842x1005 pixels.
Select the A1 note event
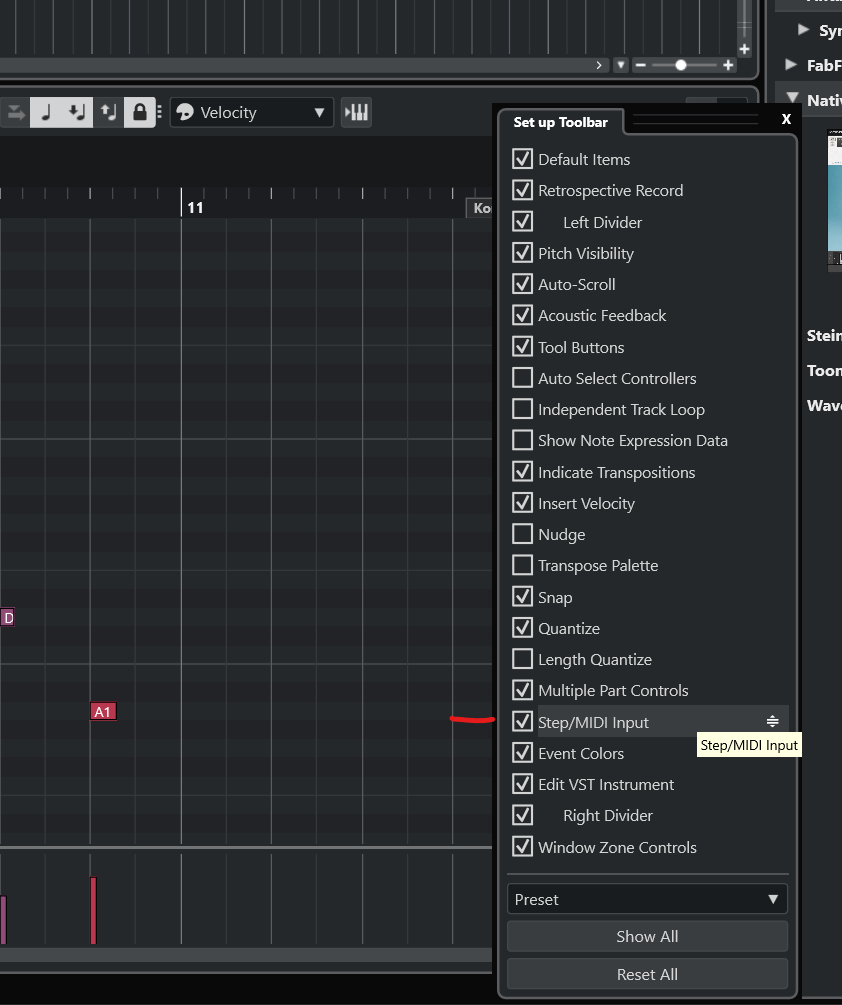(x=103, y=712)
